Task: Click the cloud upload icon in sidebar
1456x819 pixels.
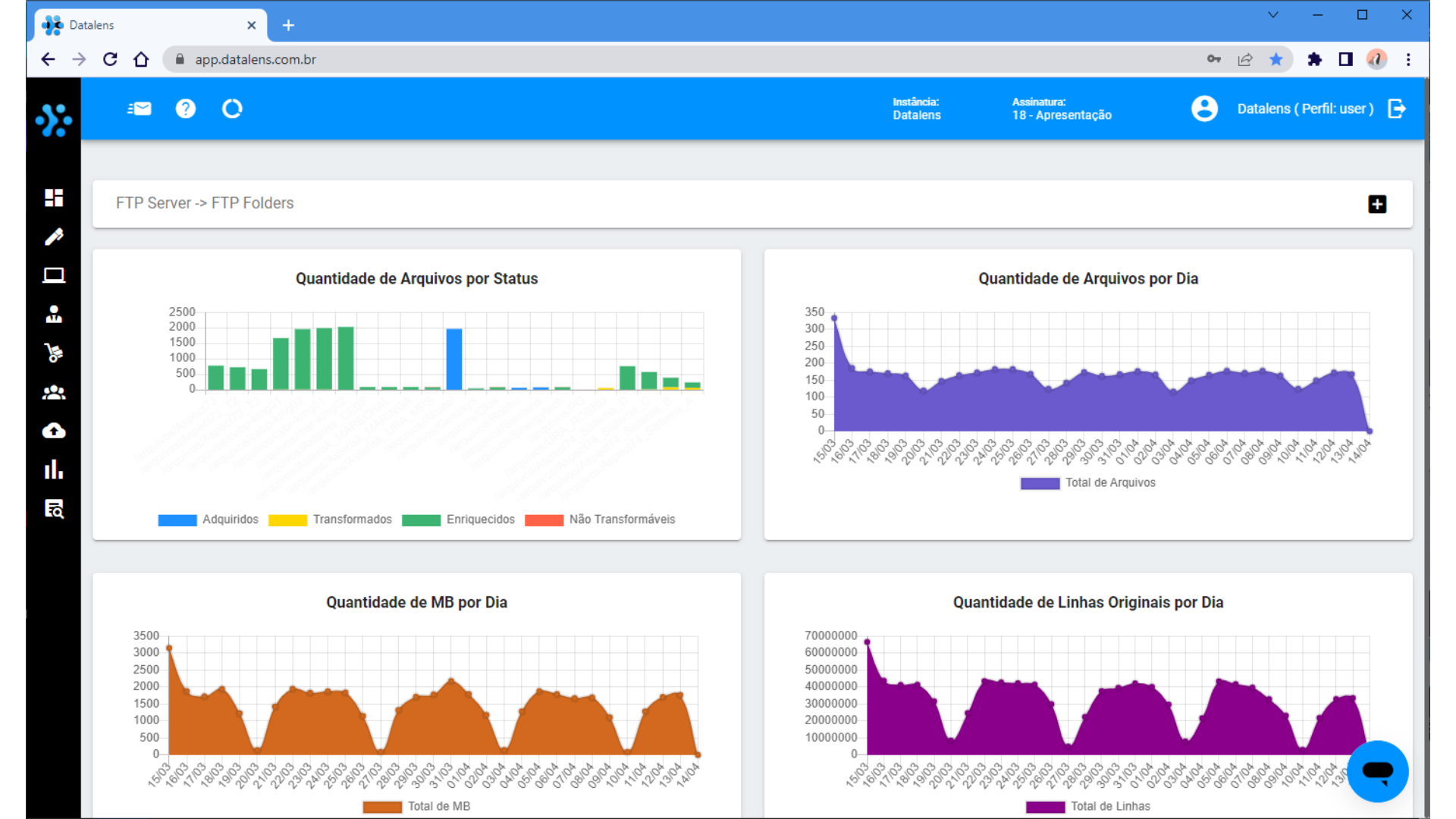Action: point(54,431)
